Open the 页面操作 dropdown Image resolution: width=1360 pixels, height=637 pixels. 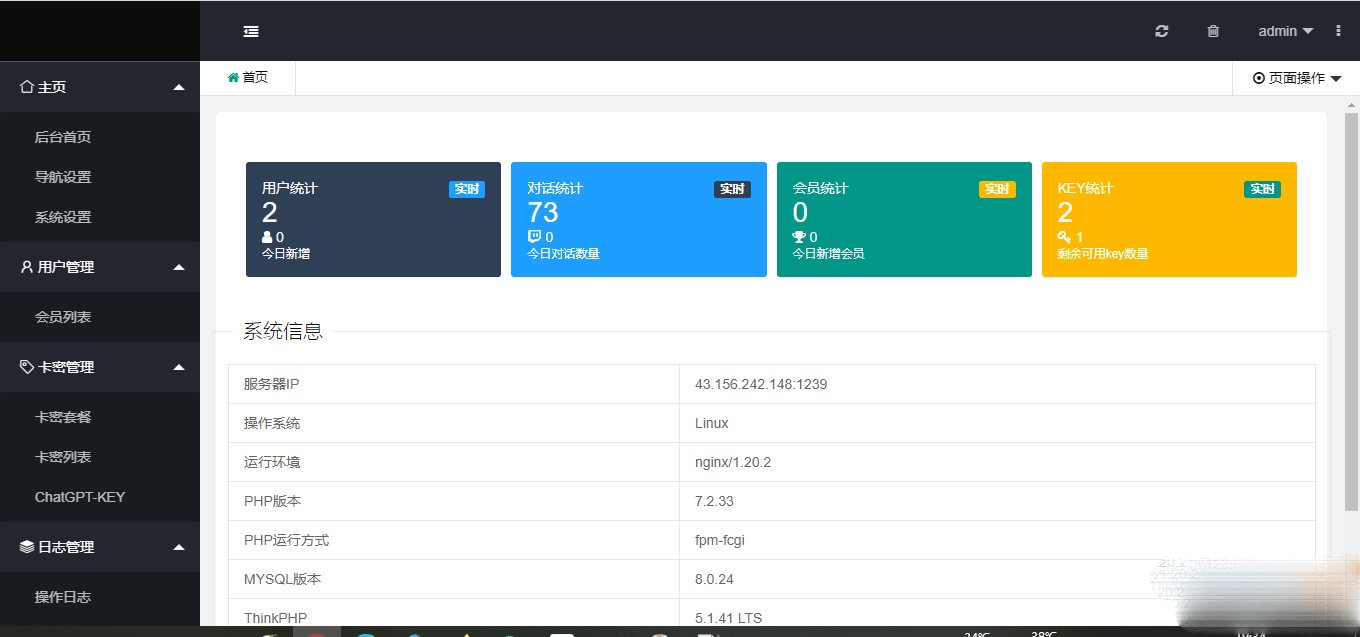(1297, 78)
